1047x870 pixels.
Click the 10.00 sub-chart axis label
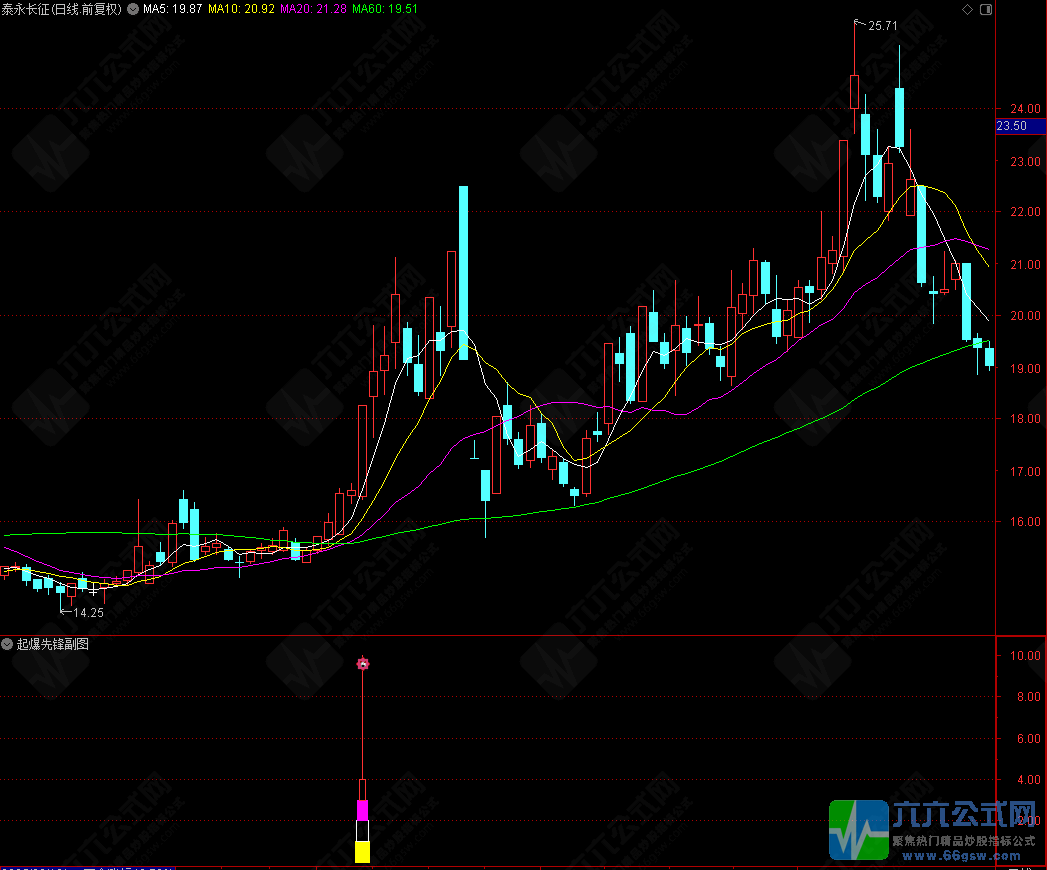(x=1025, y=656)
